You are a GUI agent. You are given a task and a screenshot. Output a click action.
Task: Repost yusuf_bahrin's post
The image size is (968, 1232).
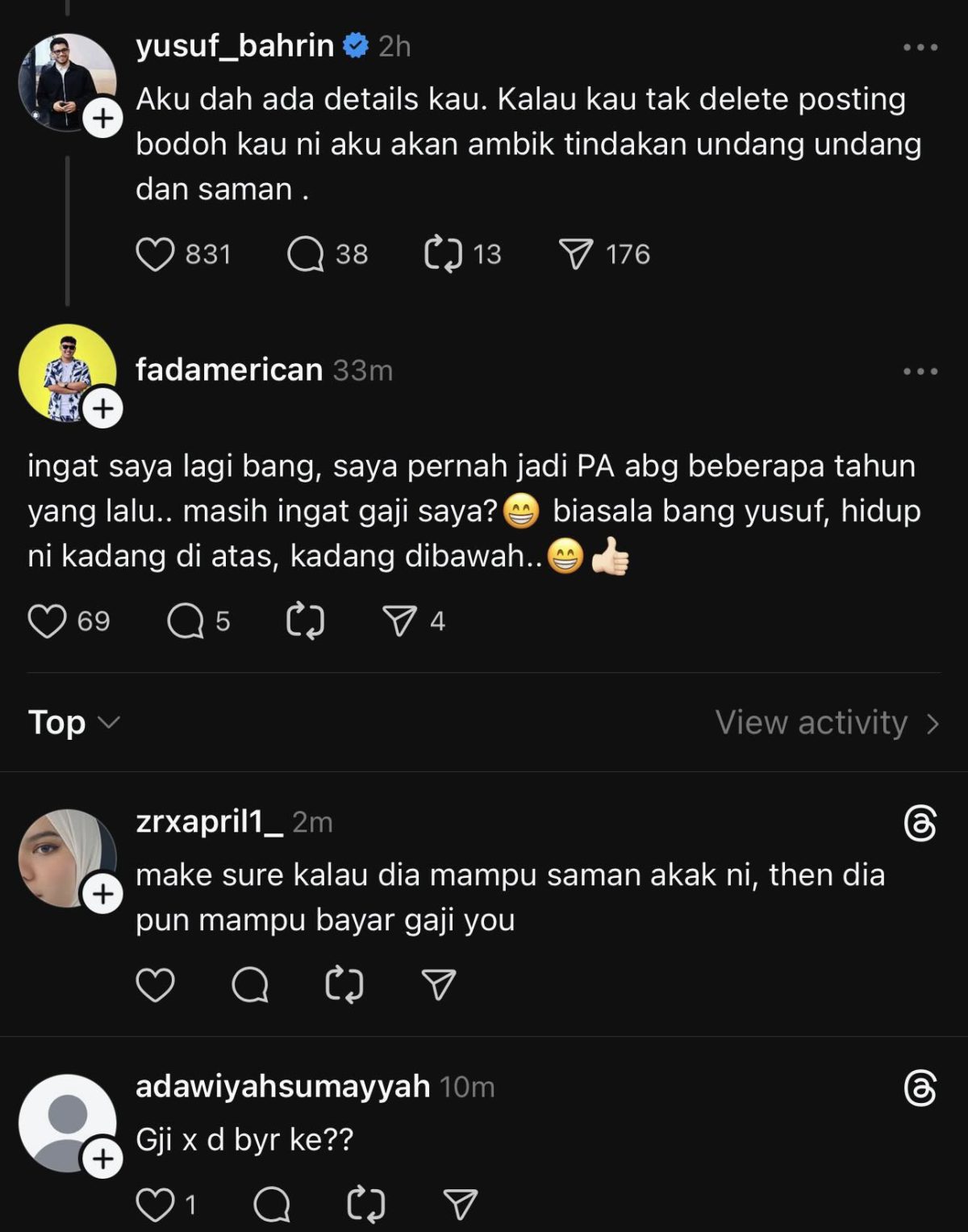(x=443, y=254)
